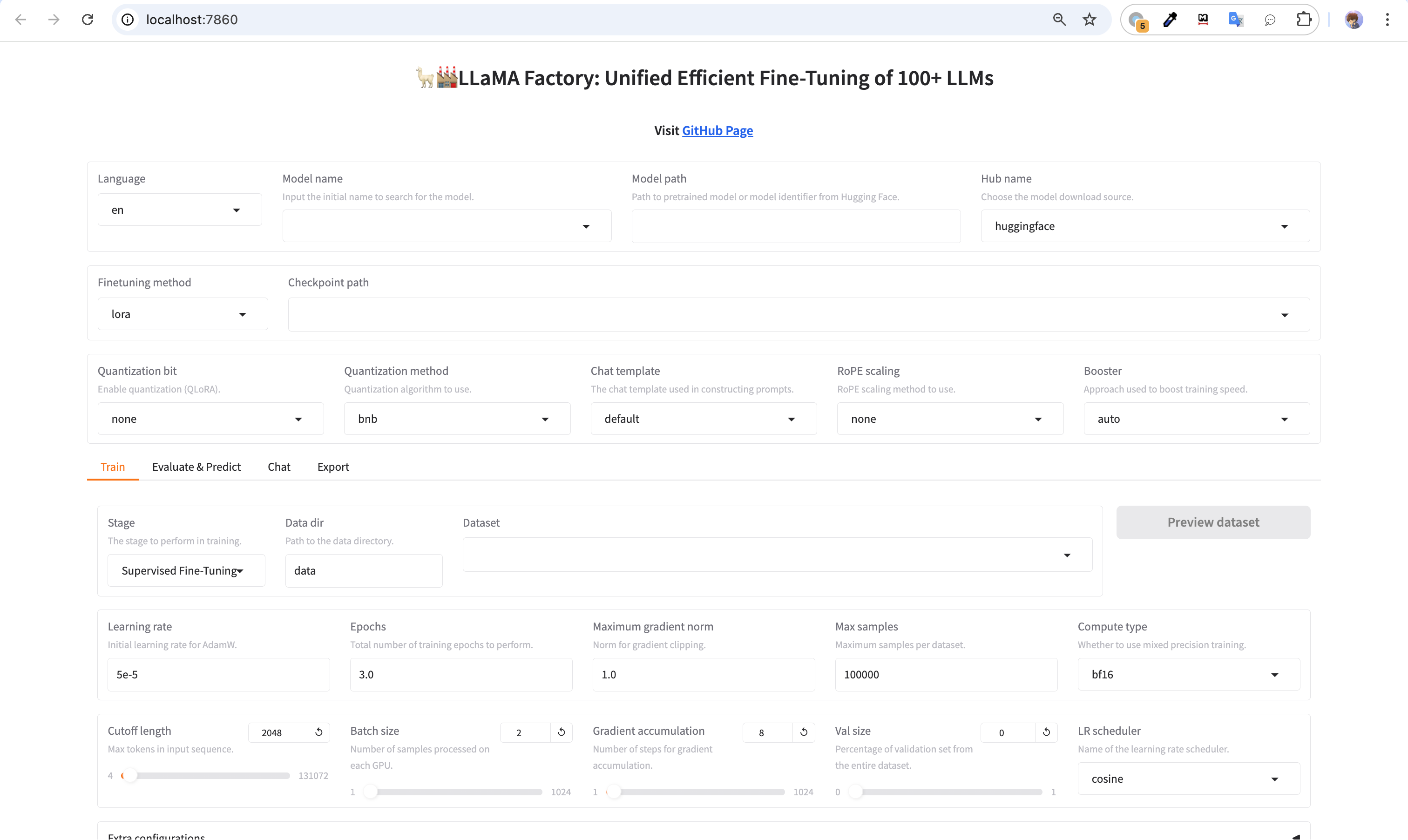View site information icon in address bar
The image size is (1408, 840).
click(x=128, y=20)
